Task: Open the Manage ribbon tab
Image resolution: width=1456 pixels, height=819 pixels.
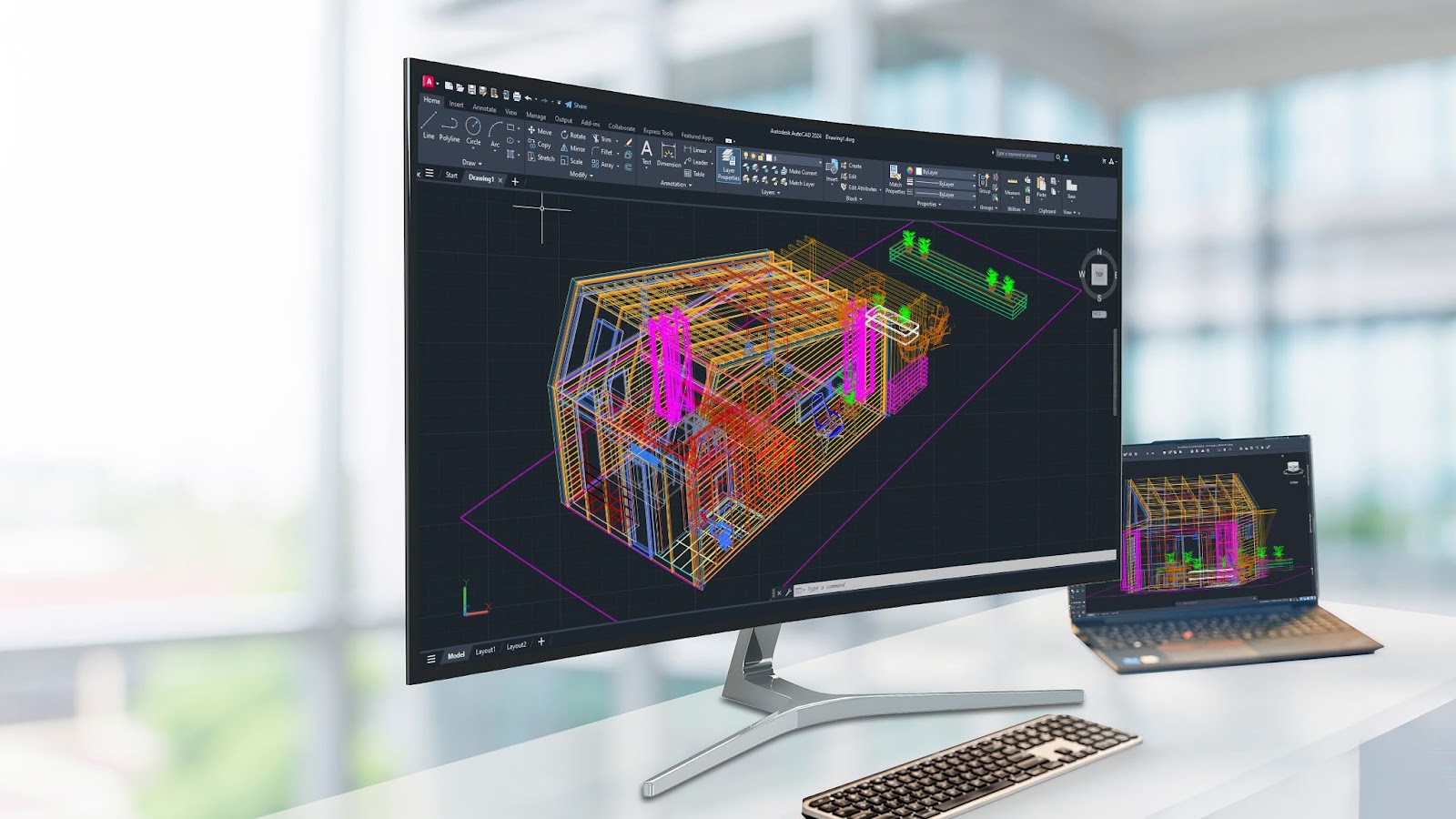Action: [x=536, y=116]
